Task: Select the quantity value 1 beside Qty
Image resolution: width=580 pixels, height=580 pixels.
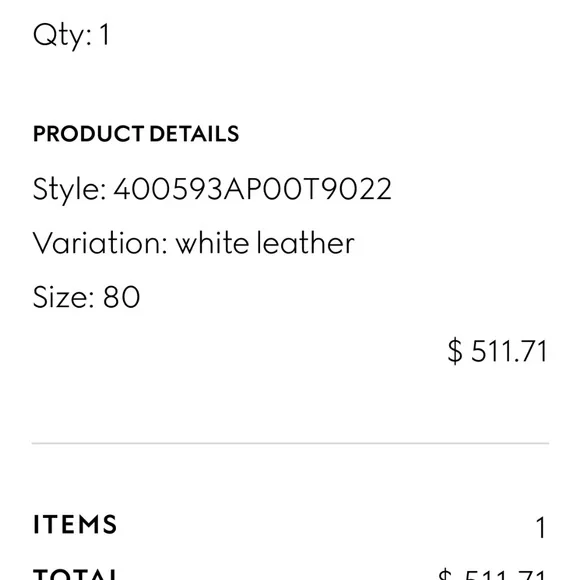Action: click(x=104, y=35)
